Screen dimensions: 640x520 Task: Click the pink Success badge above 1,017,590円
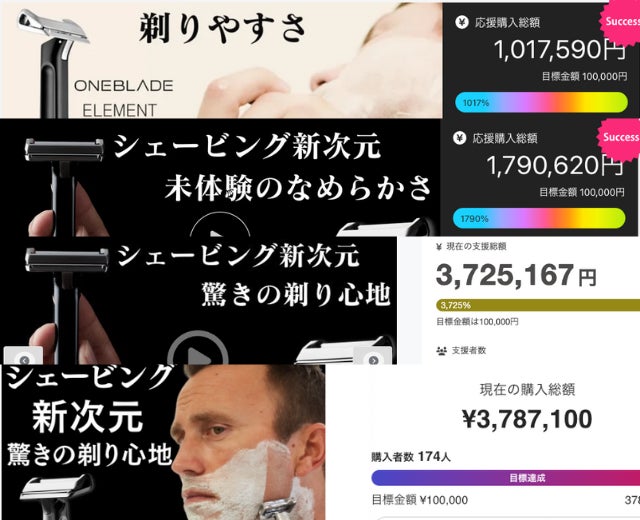point(621,21)
